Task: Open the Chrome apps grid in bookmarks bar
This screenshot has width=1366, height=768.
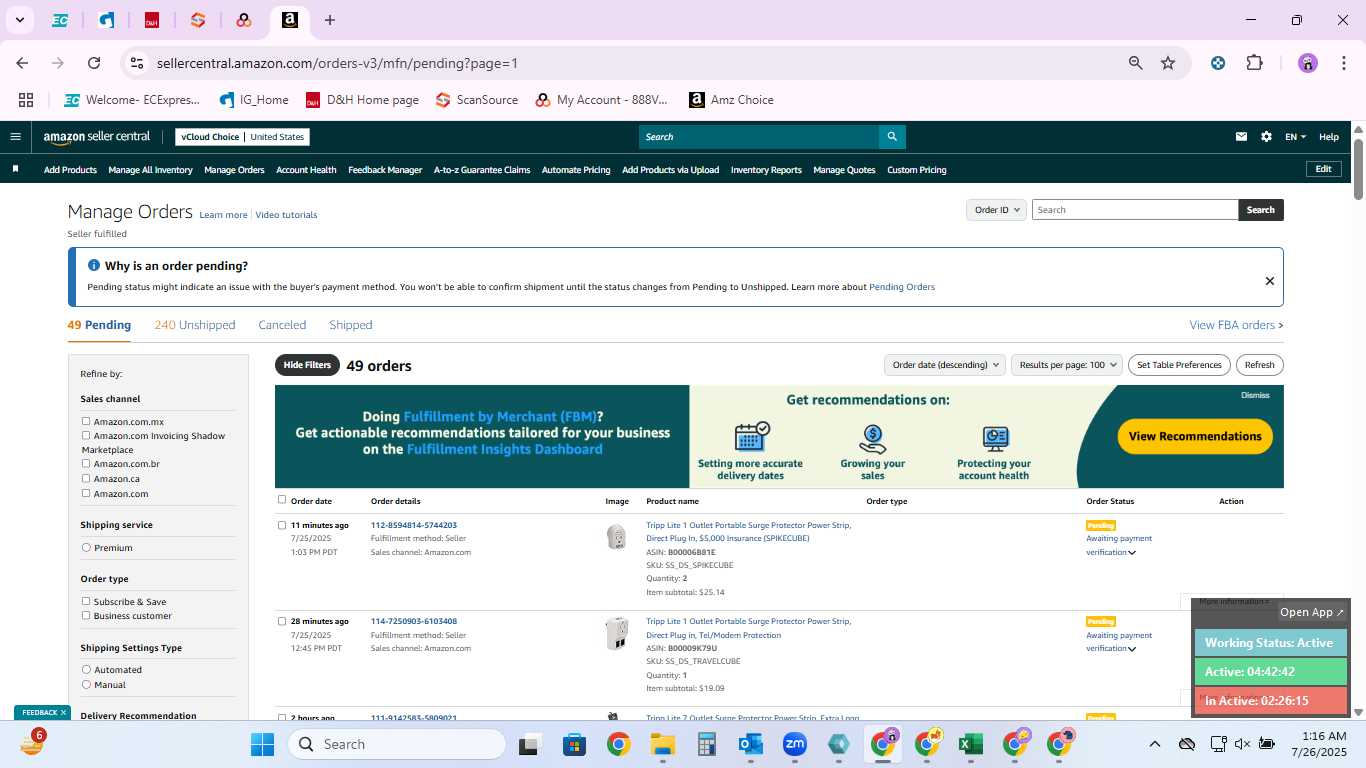Action: (x=26, y=100)
